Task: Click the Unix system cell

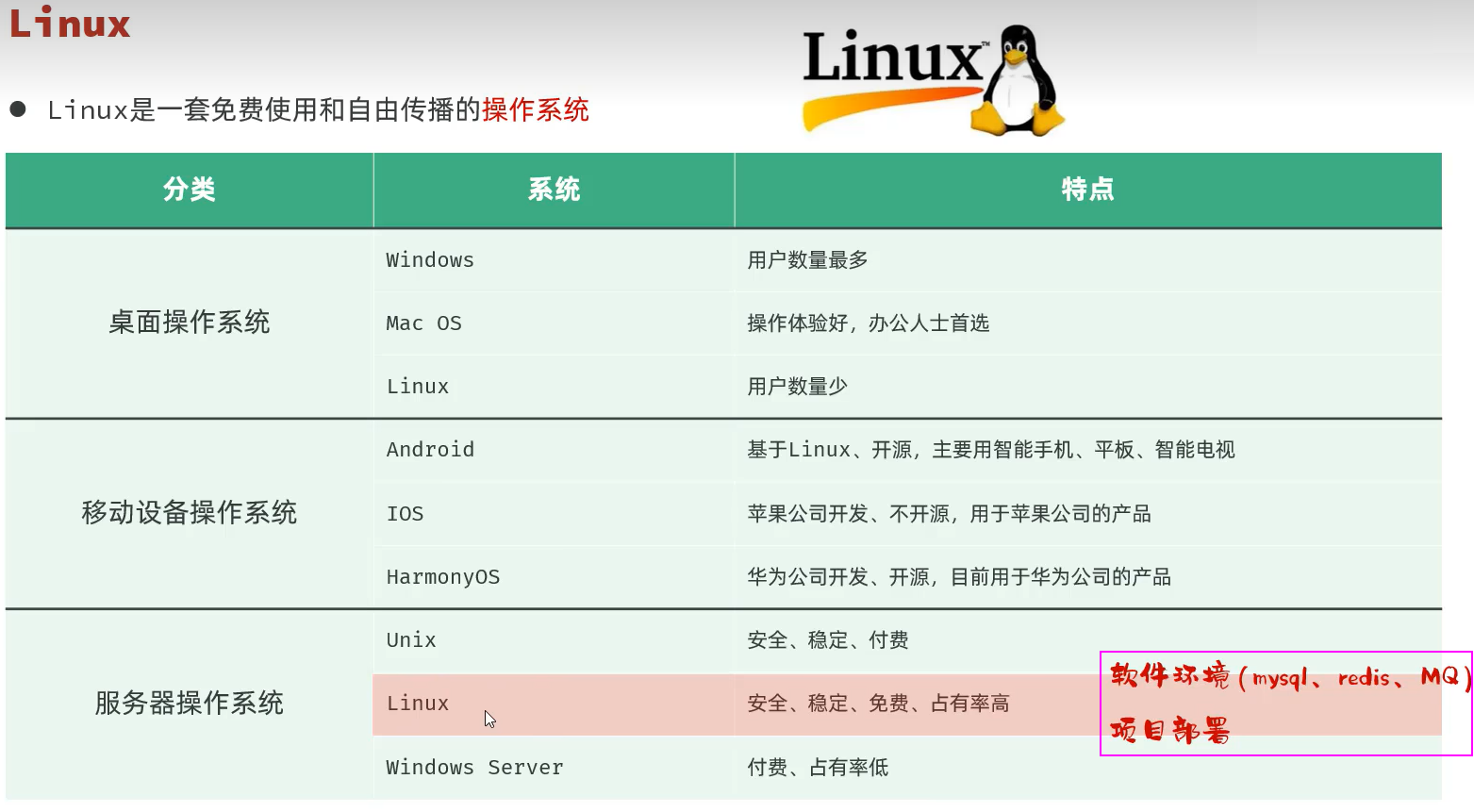Action: (411, 640)
